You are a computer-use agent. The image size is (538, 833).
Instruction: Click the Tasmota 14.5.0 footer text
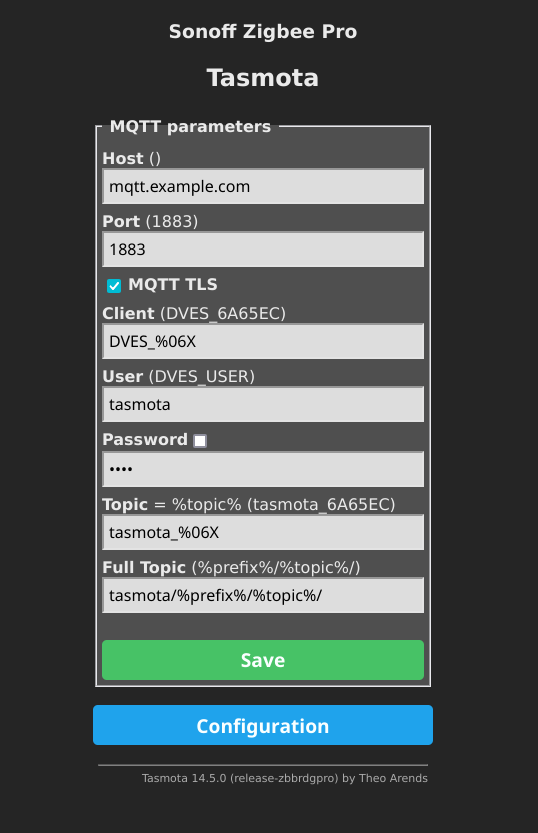pyautogui.click(x=285, y=778)
